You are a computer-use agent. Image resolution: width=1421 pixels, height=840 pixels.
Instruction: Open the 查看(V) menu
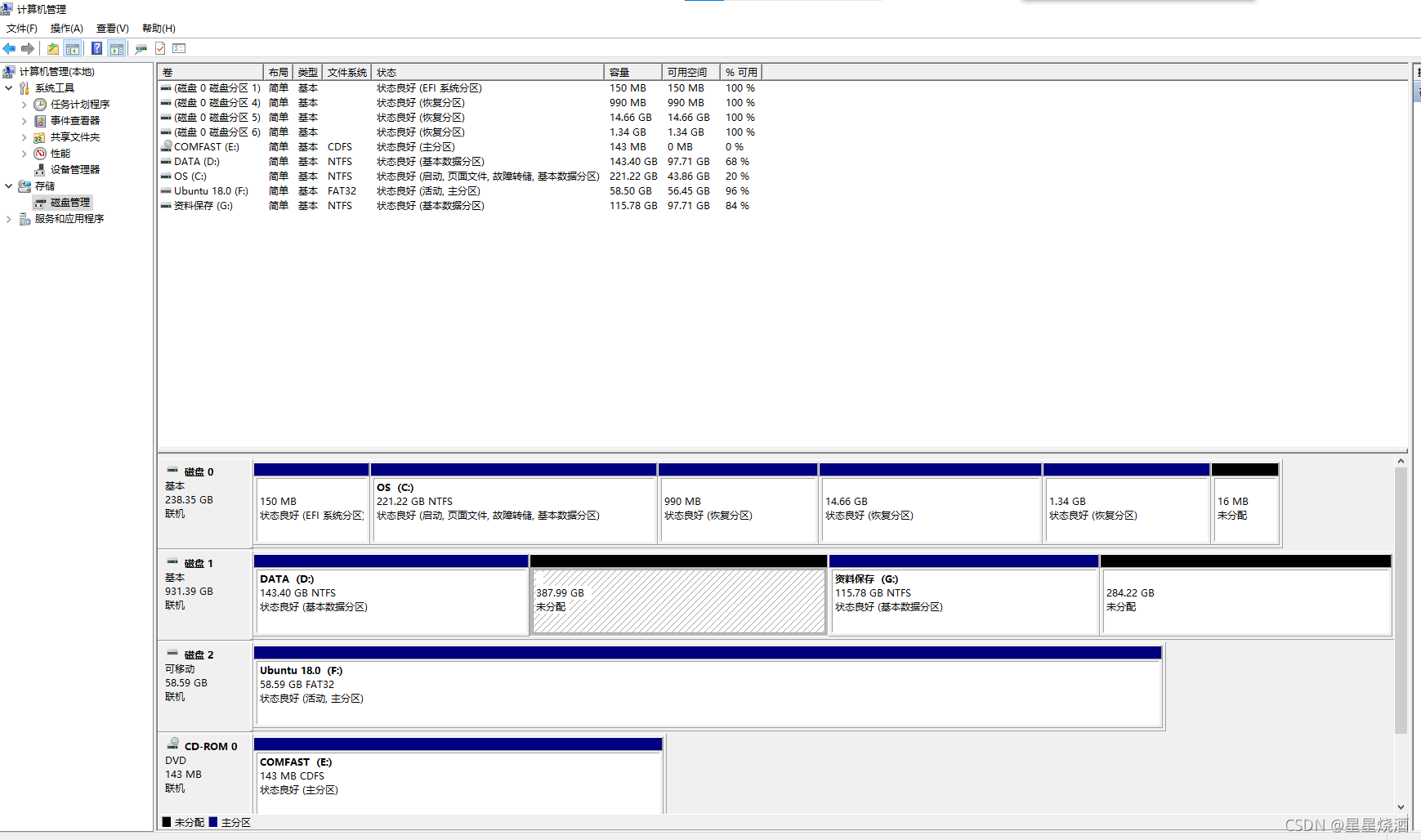113,29
